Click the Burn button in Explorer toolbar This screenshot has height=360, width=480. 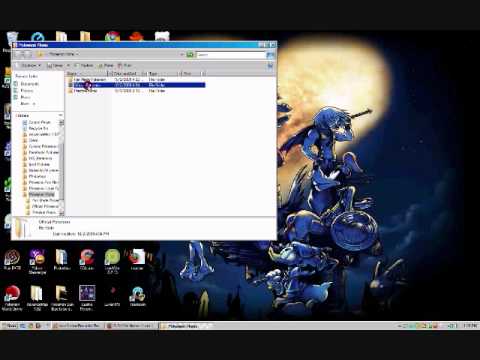pyautogui.click(x=125, y=65)
